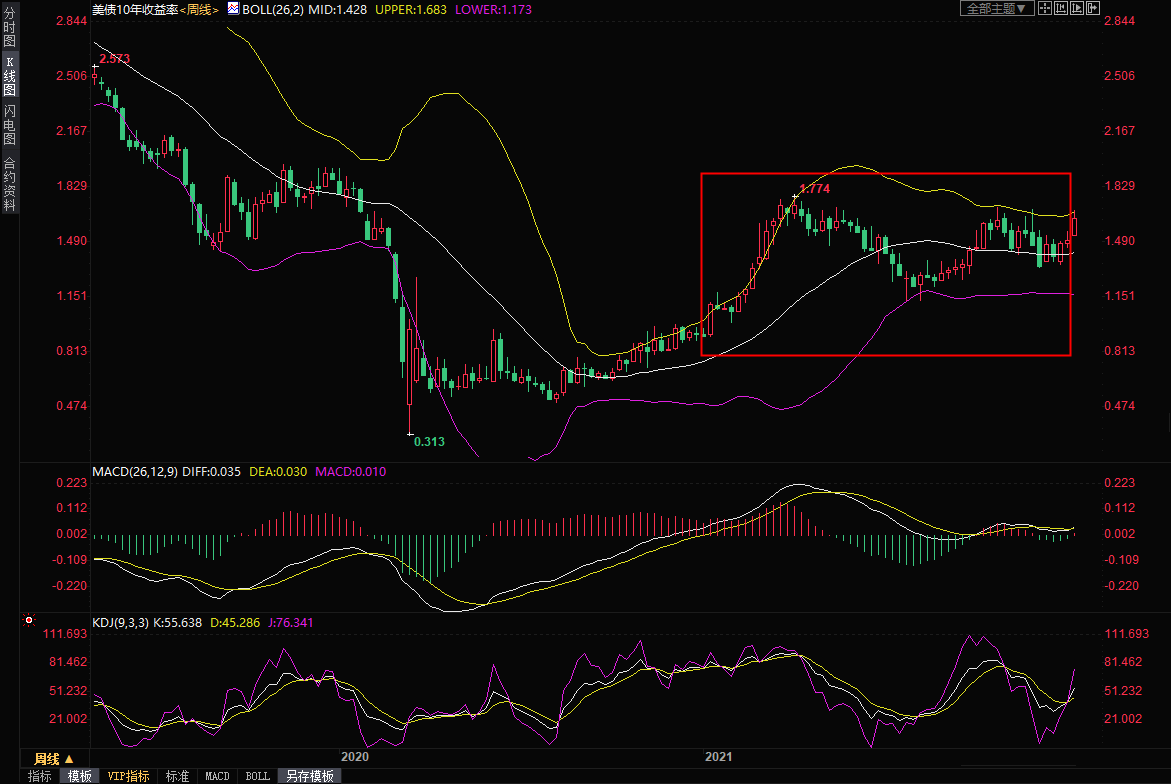
Task: Click the chart playback arrow icon
Action: point(1076,8)
